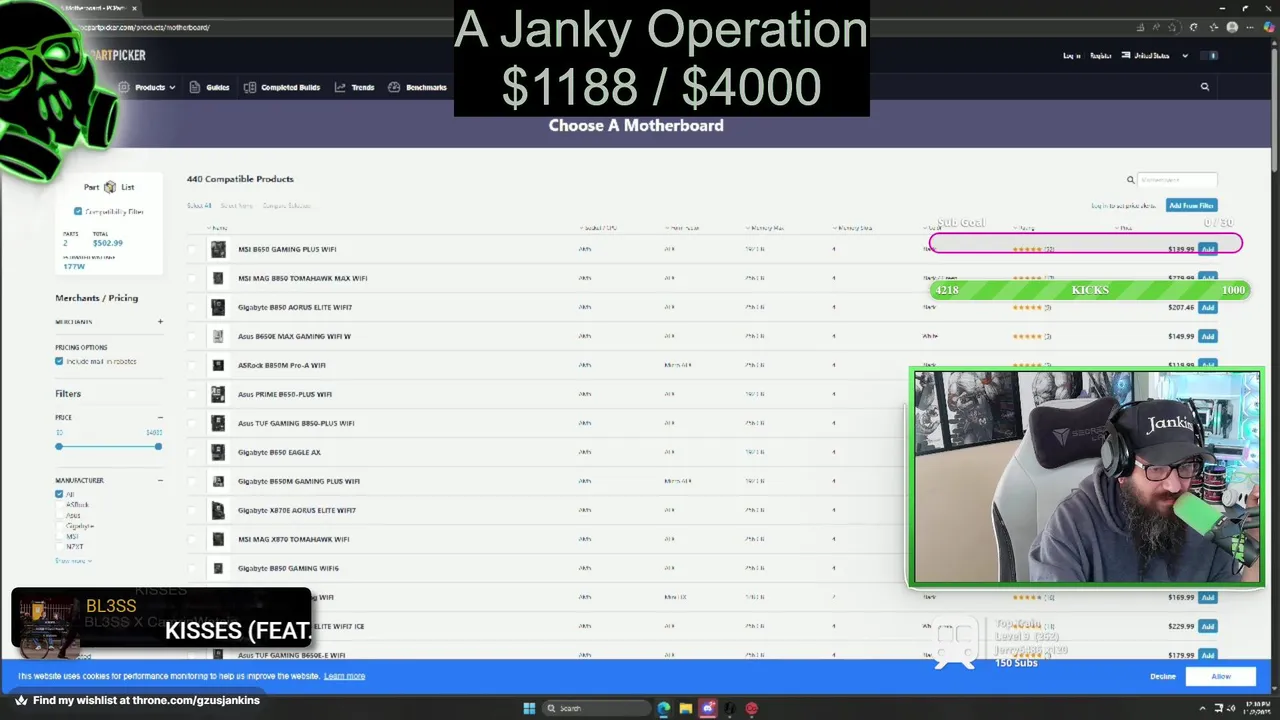Click the browser refresh icon
The image size is (1280, 720).
pyautogui.click(x=1193, y=27)
